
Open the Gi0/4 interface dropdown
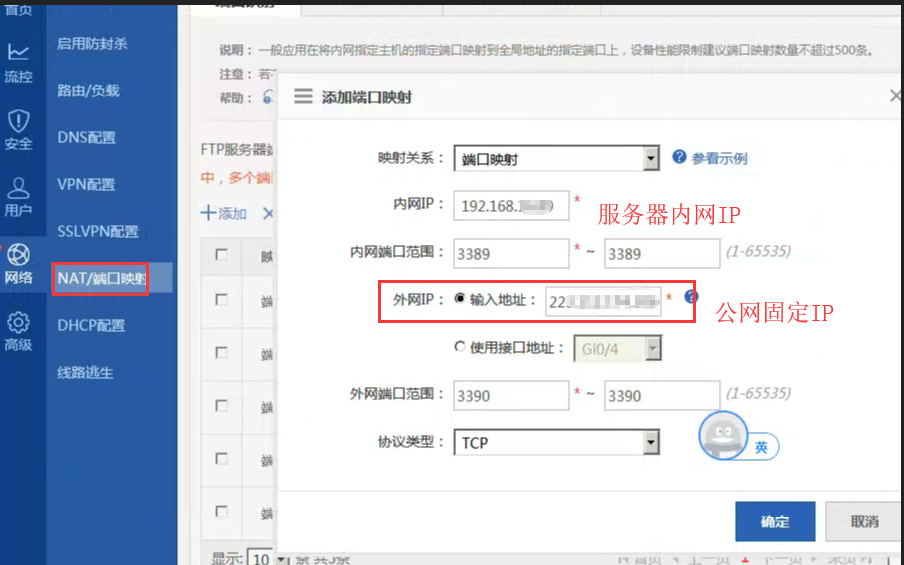tap(652, 348)
